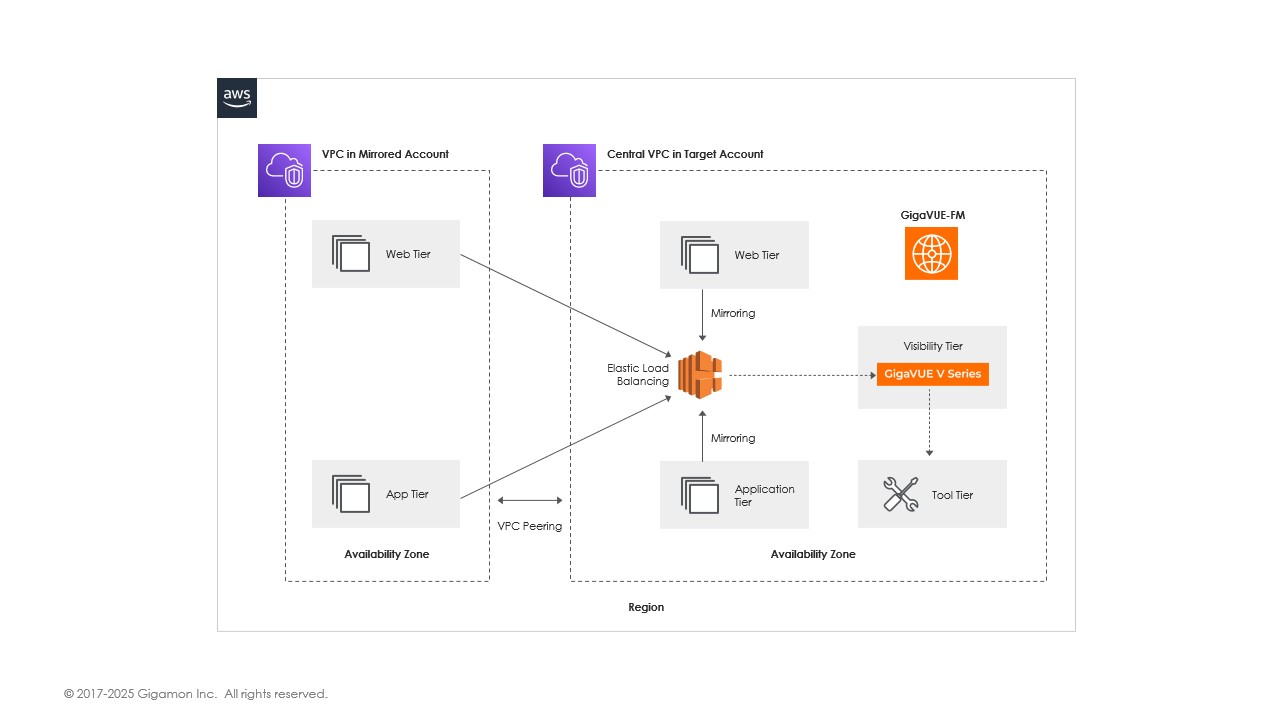Click the Tool Tier wrench icon
Viewport: 1280px width, 720px height.
pyautogui.click(x=900, y=495)
